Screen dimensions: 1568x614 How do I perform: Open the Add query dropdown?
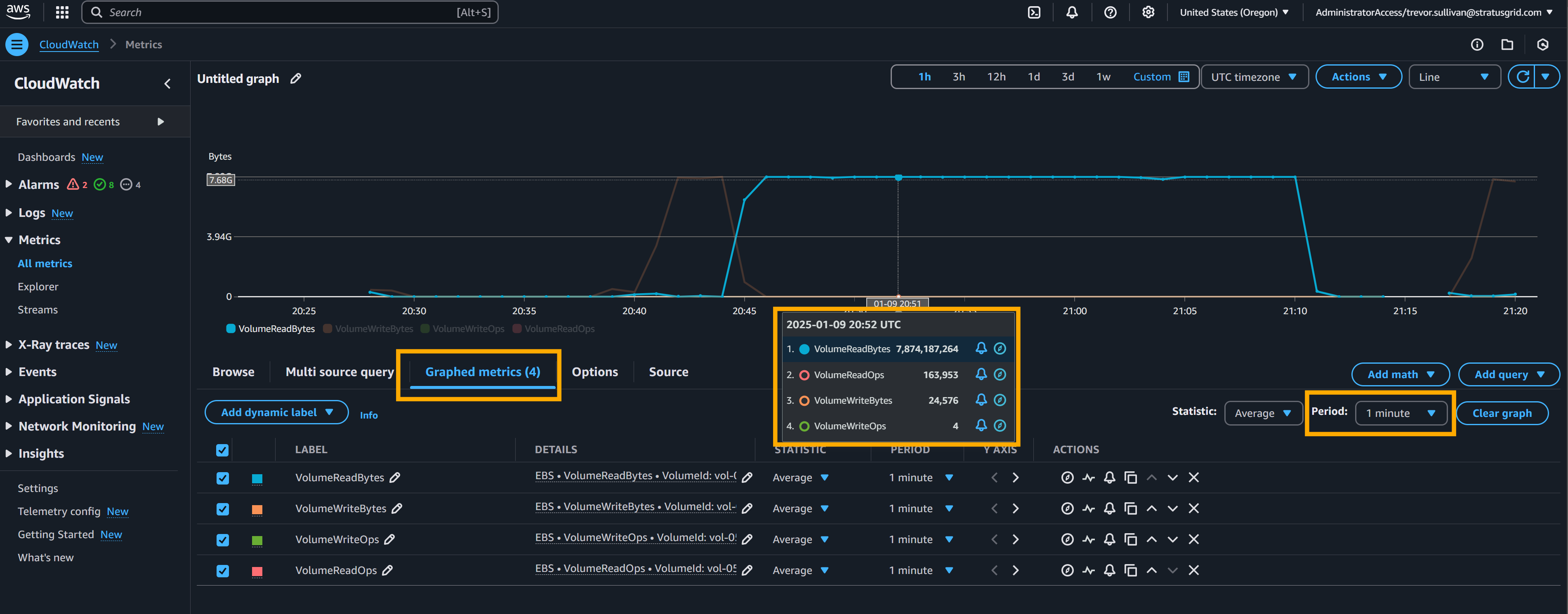click(x=1508, y=375)
